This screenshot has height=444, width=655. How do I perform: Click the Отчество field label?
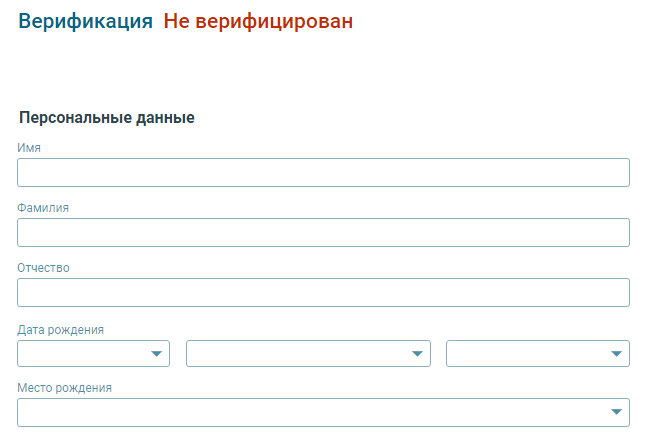(x=43, y=268)
